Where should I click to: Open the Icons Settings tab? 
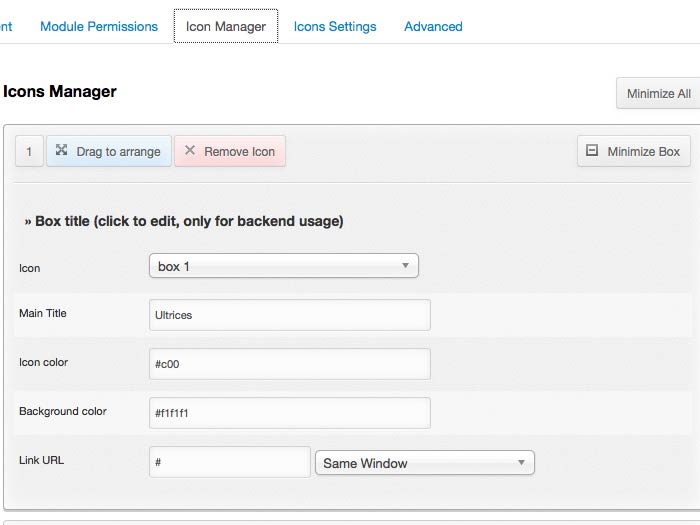click(x=335, y=27)
